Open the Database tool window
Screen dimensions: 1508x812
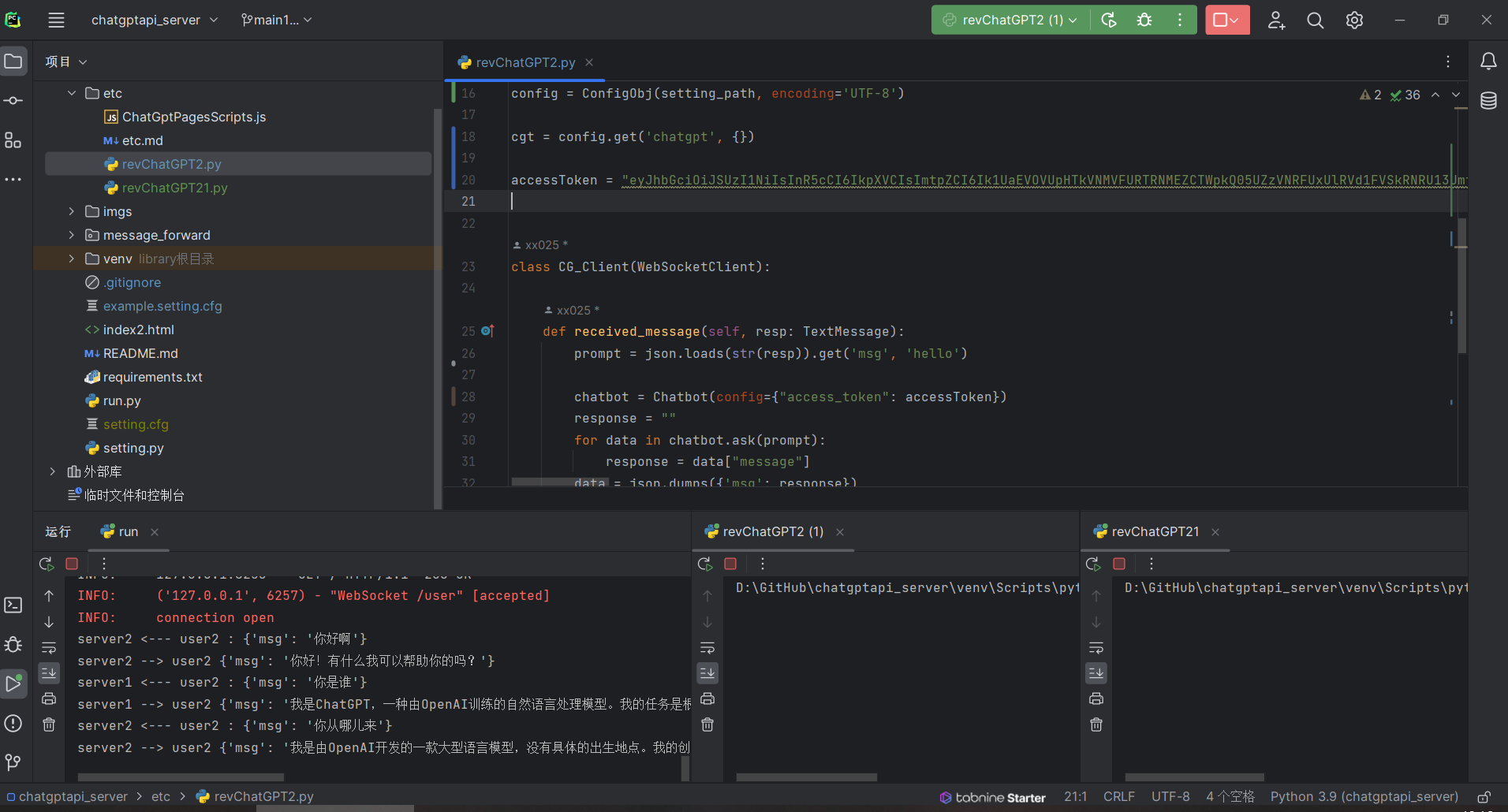point(1488,101)
